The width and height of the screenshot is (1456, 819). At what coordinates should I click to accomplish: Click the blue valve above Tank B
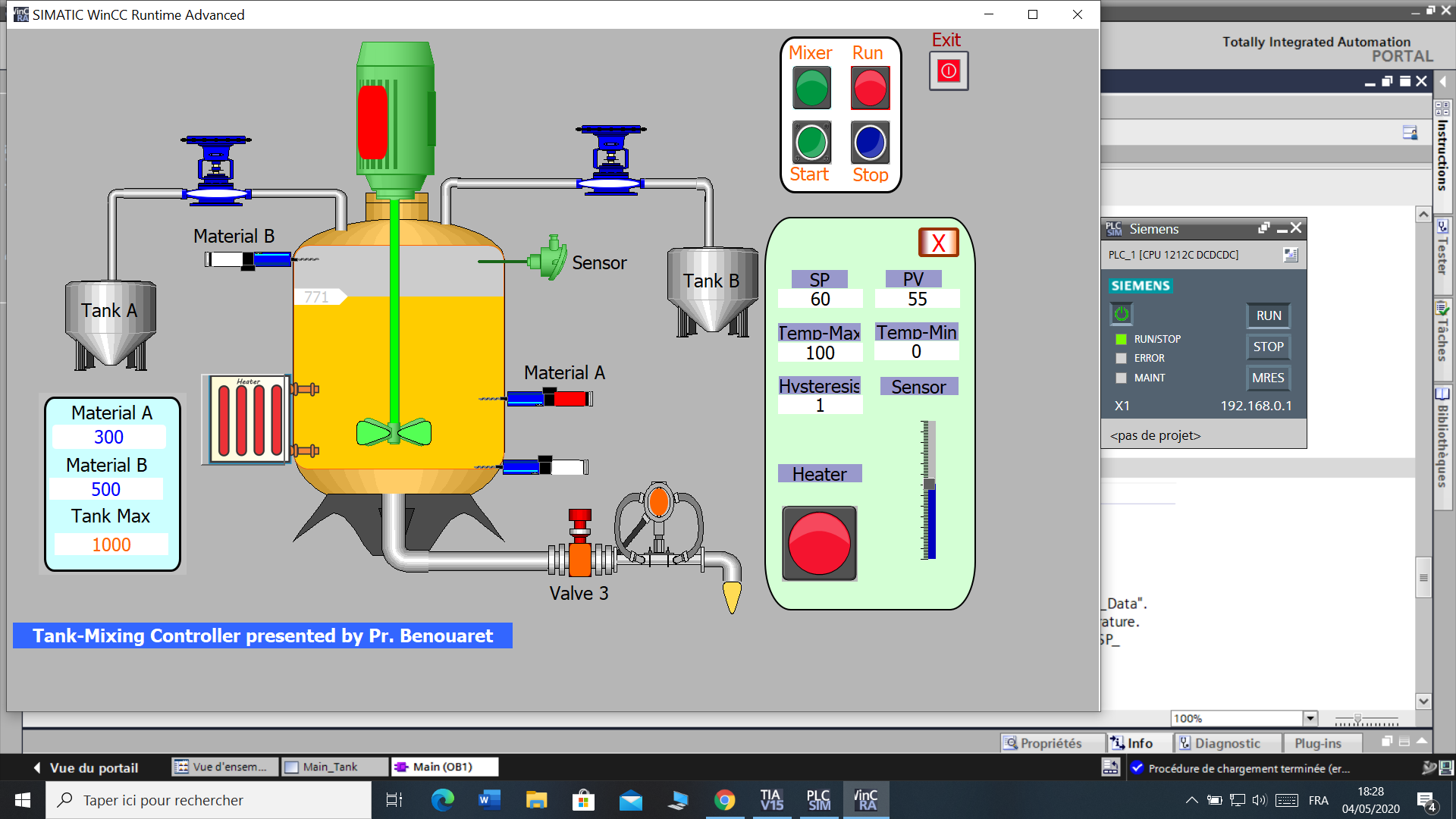(x=610, y=160)
